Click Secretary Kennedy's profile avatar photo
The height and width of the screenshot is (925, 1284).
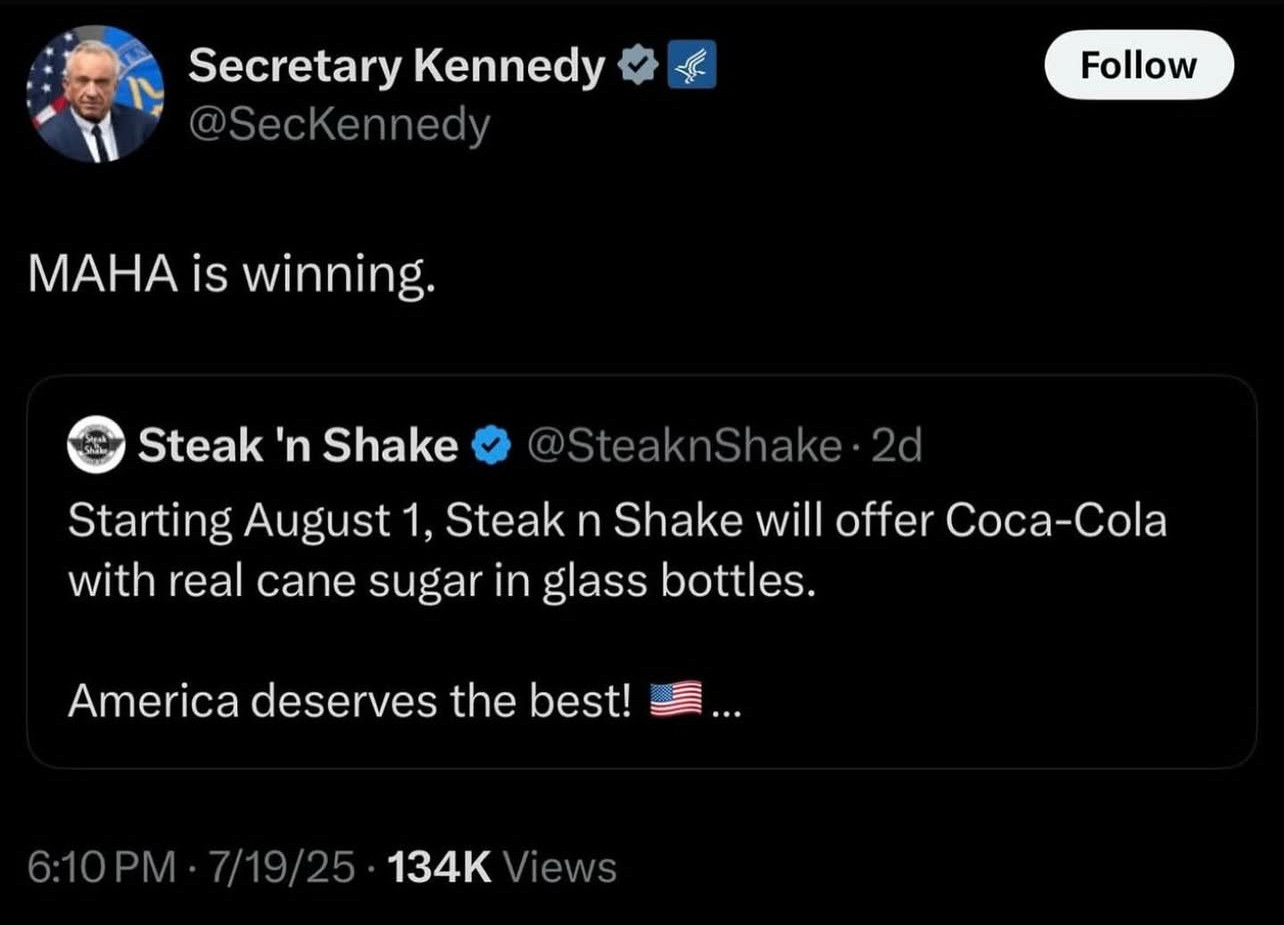pyautogui.click(x=95, y=94)
